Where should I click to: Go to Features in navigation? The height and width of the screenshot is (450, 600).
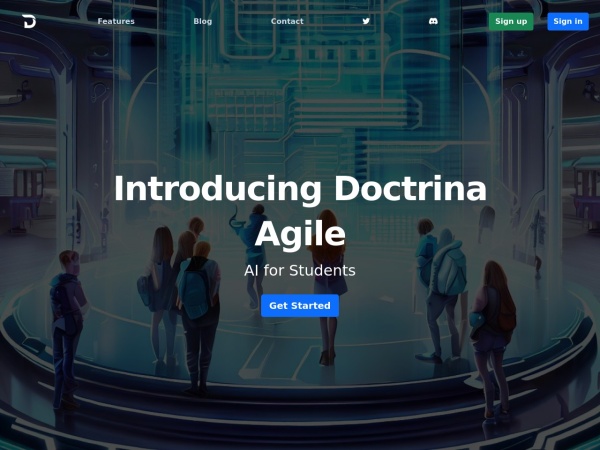pyautogui.click(x=116, y=21)
